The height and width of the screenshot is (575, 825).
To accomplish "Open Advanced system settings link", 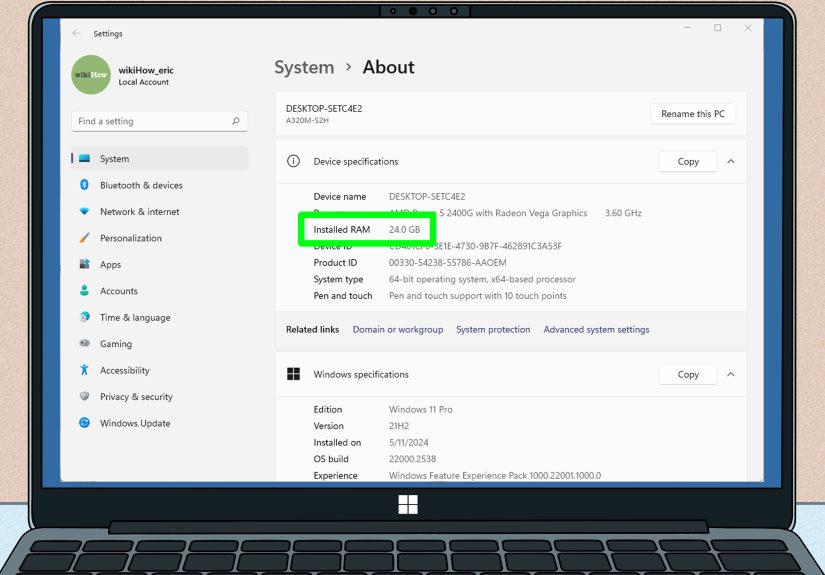I will pos(596,329).
